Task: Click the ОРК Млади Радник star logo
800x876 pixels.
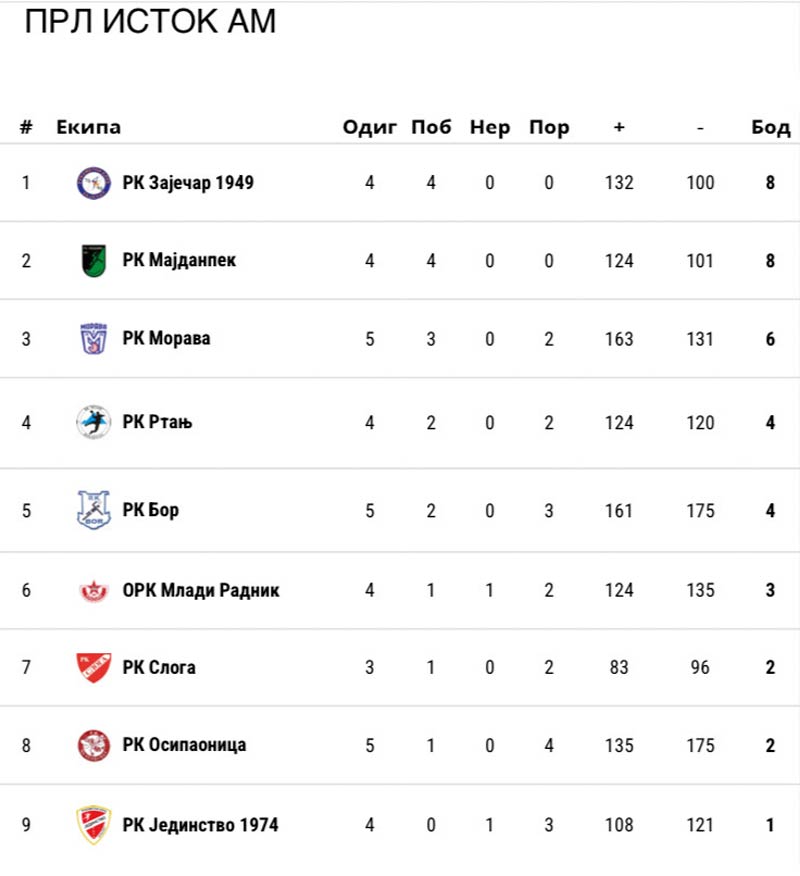Action: click(x=94, y=590)
